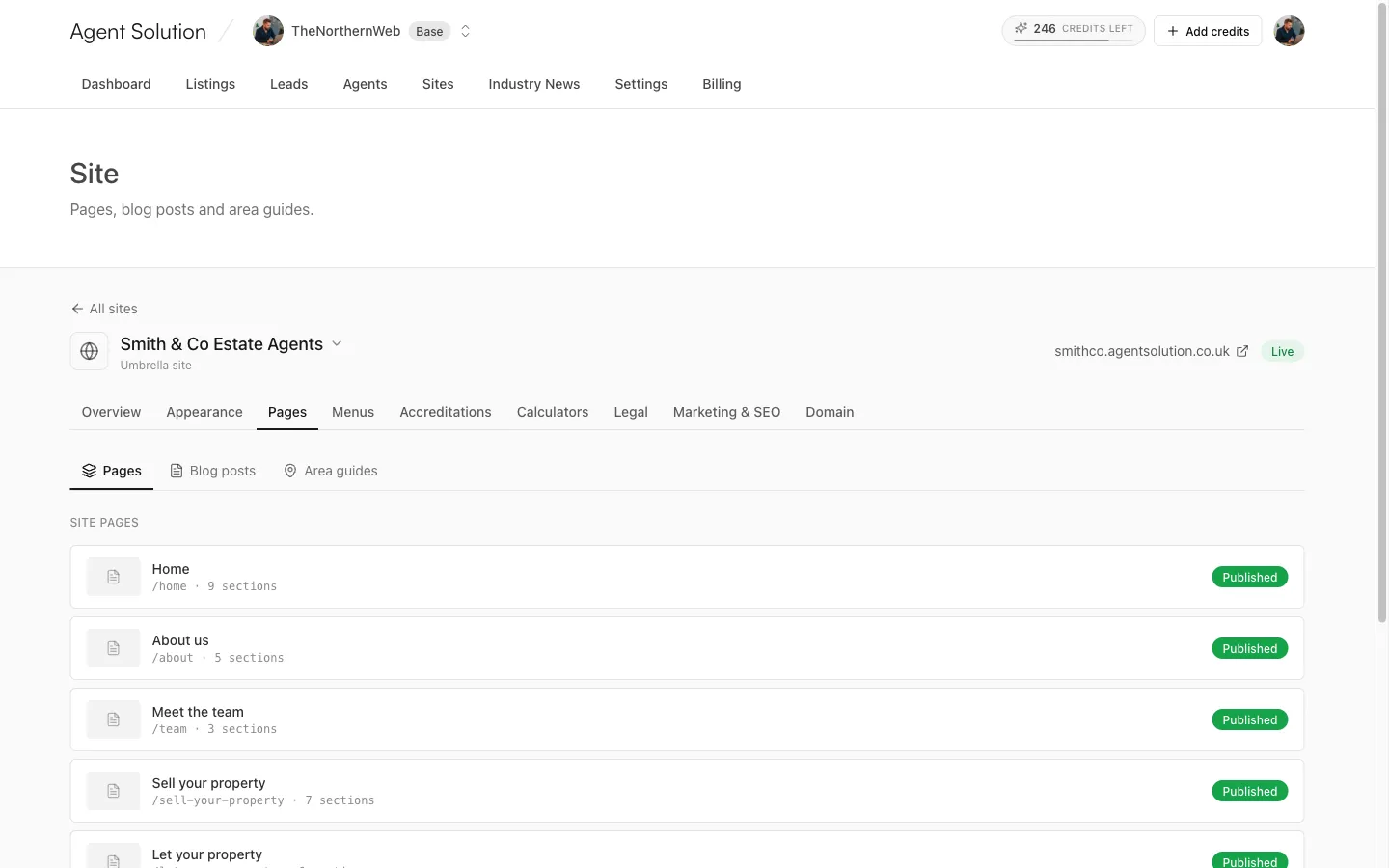1389x868 pixels.
Task: Open the Dashboard nav item
Action: 116,84
